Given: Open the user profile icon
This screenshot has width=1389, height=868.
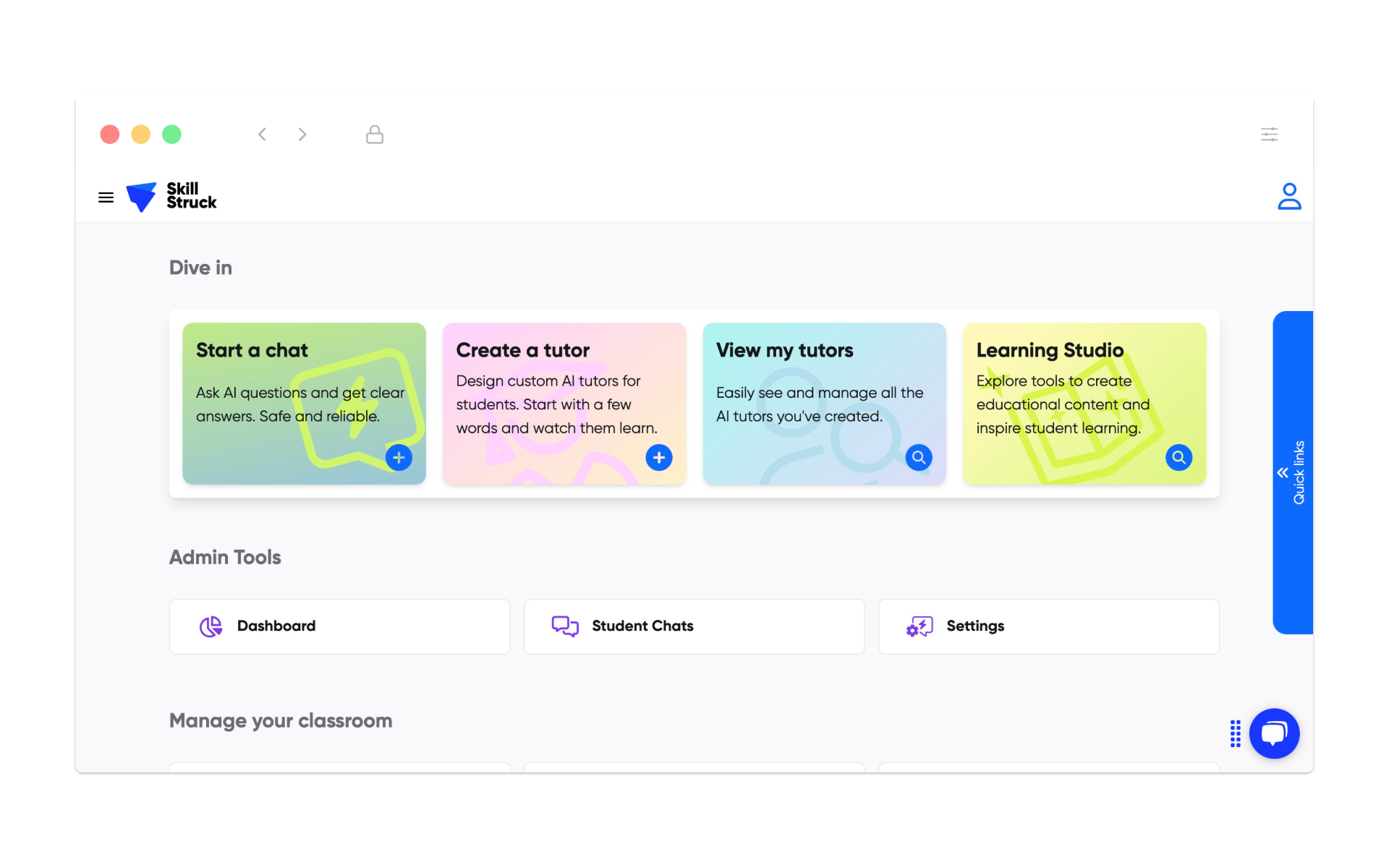Looking at the screenshot, I should coord(1288,197).
